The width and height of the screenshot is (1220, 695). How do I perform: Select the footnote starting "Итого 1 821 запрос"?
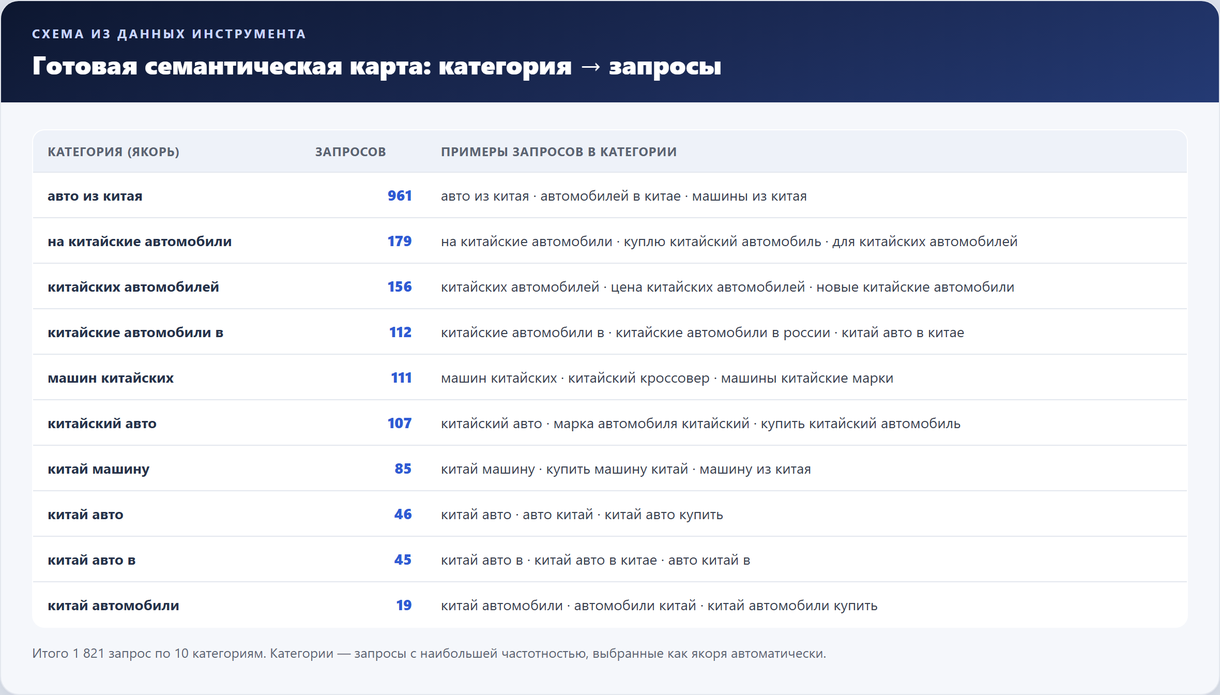click(429, 654)
